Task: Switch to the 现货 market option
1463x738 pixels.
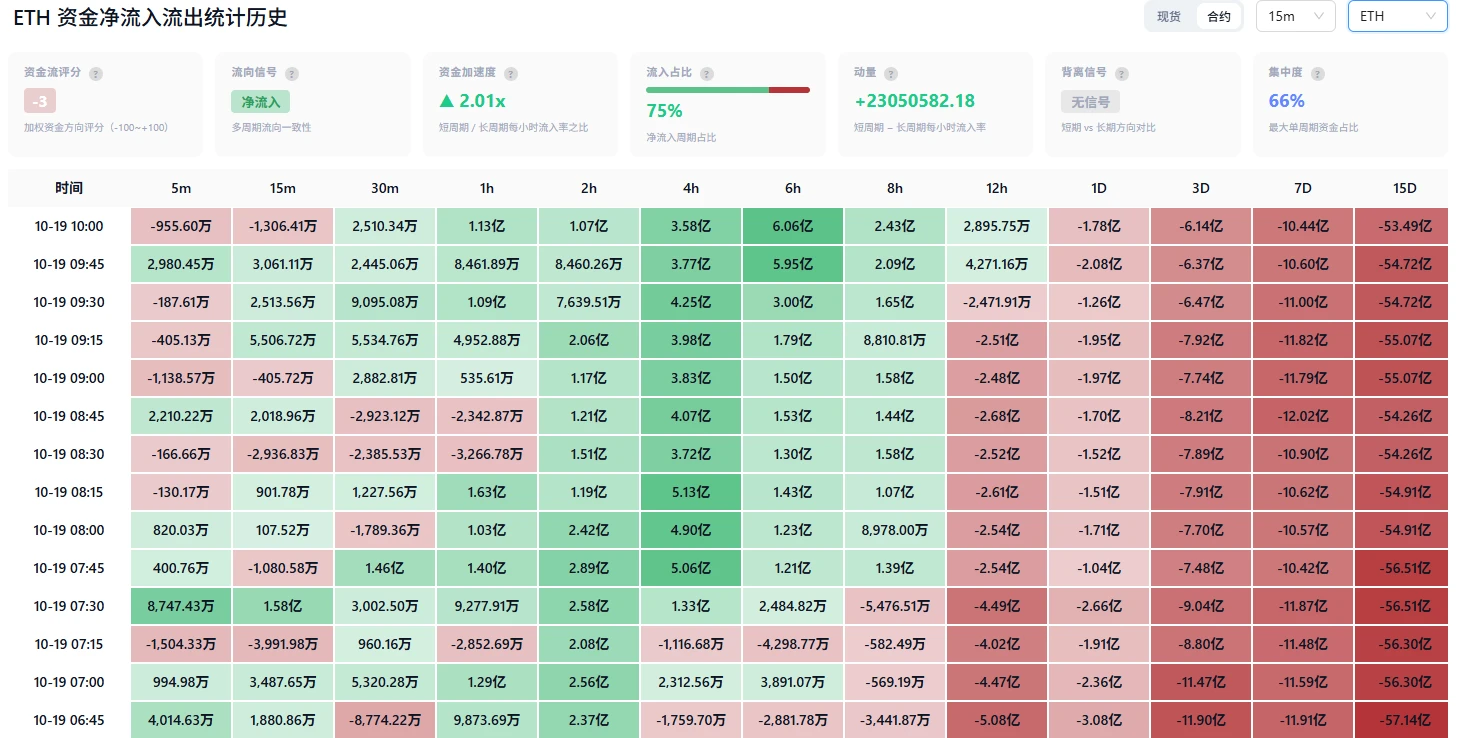Action: coord(1169,16)
